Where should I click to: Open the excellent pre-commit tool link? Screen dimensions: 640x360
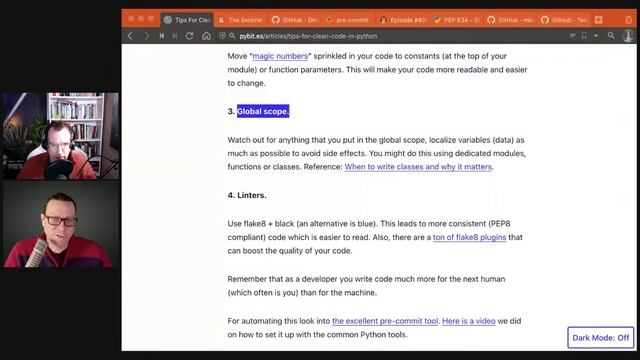(x=385, y=321)
